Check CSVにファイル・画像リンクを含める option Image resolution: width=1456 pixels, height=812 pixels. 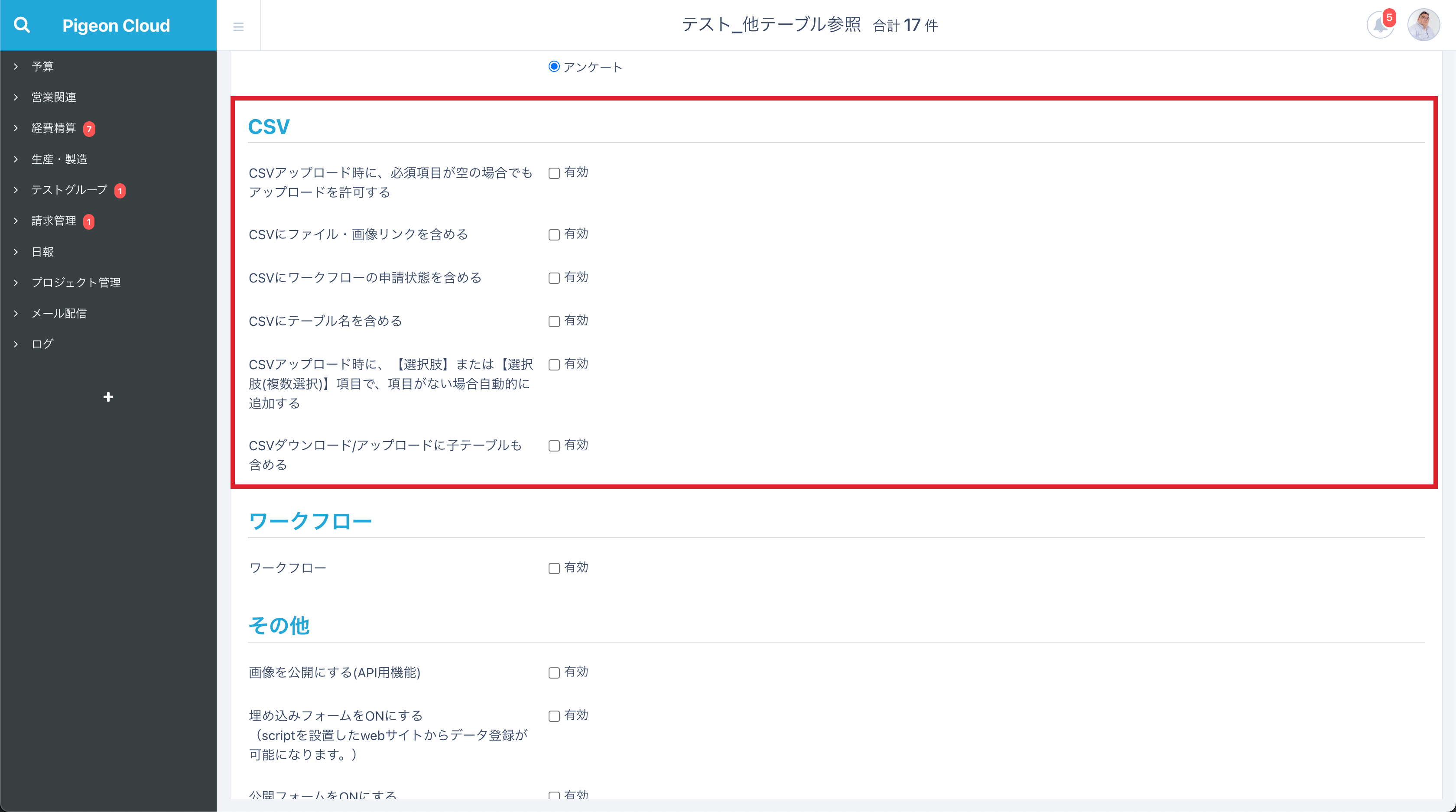[x=554, y=235]
